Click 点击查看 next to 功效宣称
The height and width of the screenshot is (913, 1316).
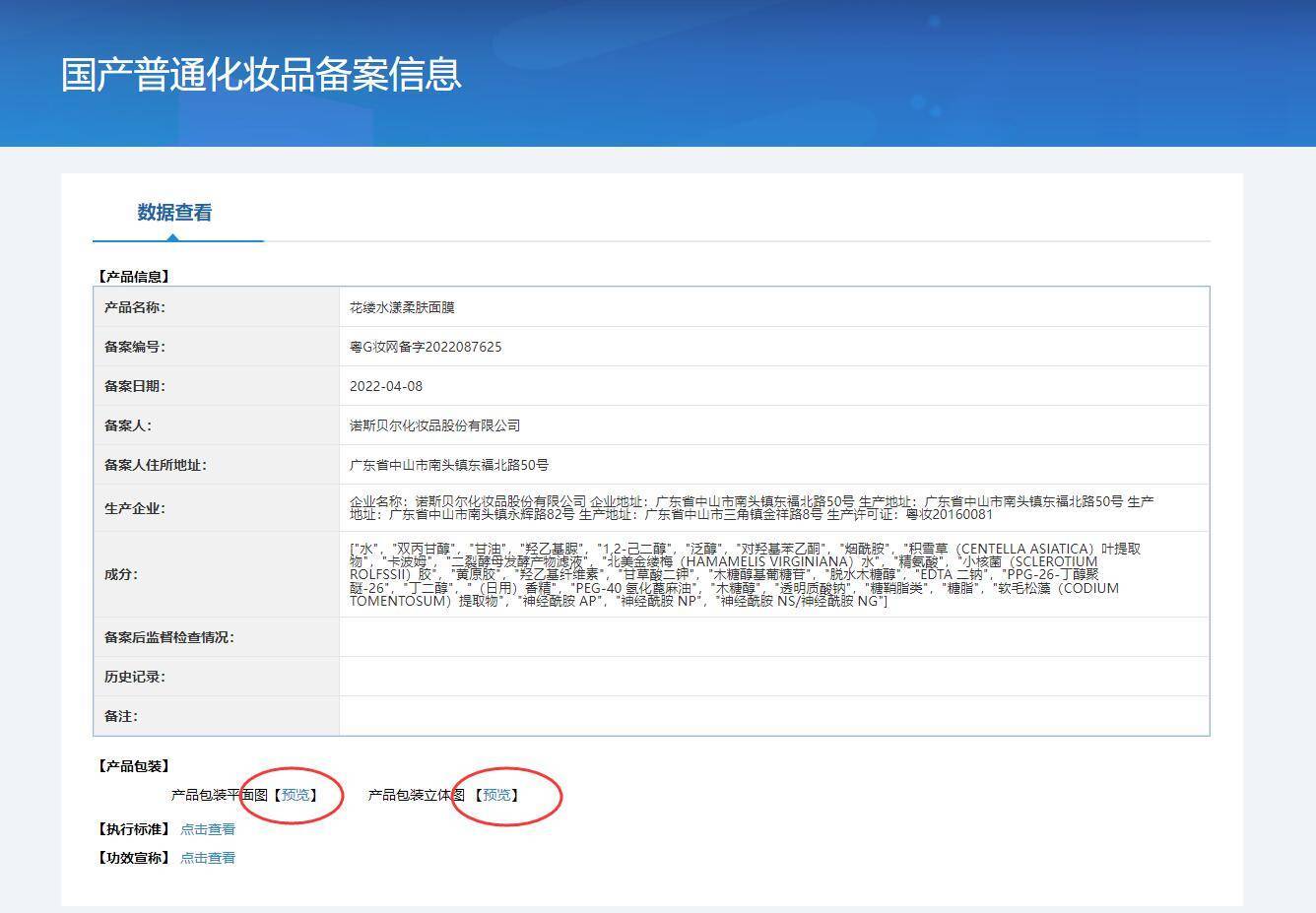click(x=208, y=858)
